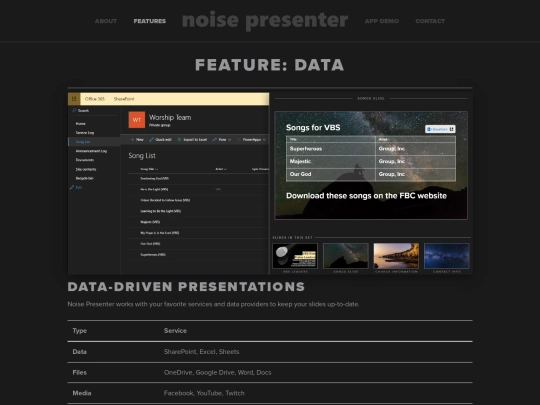Open the ABOUT nav item
Image resolution: width=540 pixels, height=405 pixels.
coord(106,21)
